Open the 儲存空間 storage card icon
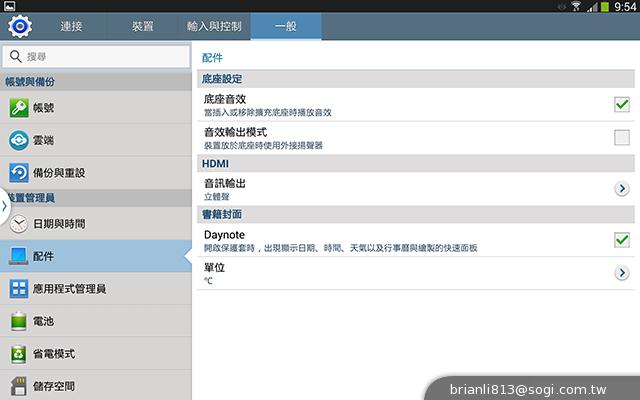640x400 pixels. [19, 386]
